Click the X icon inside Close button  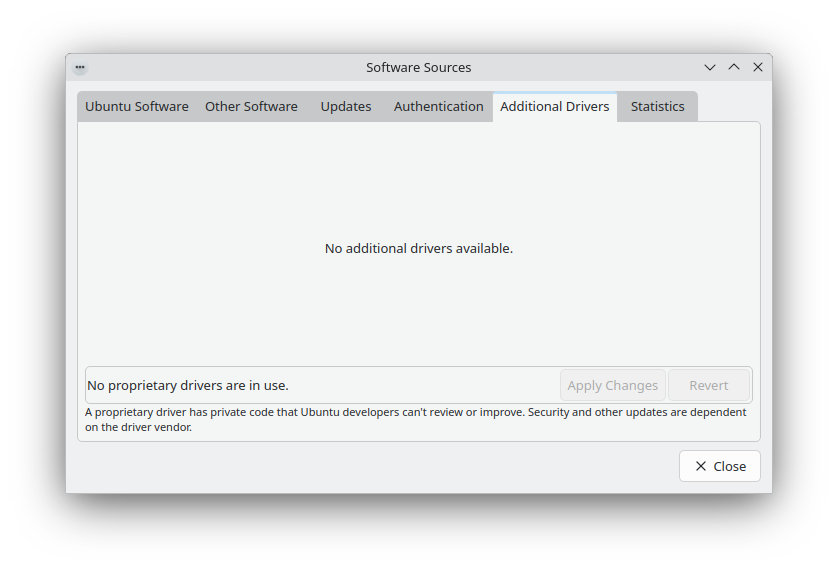coord(701,466)
